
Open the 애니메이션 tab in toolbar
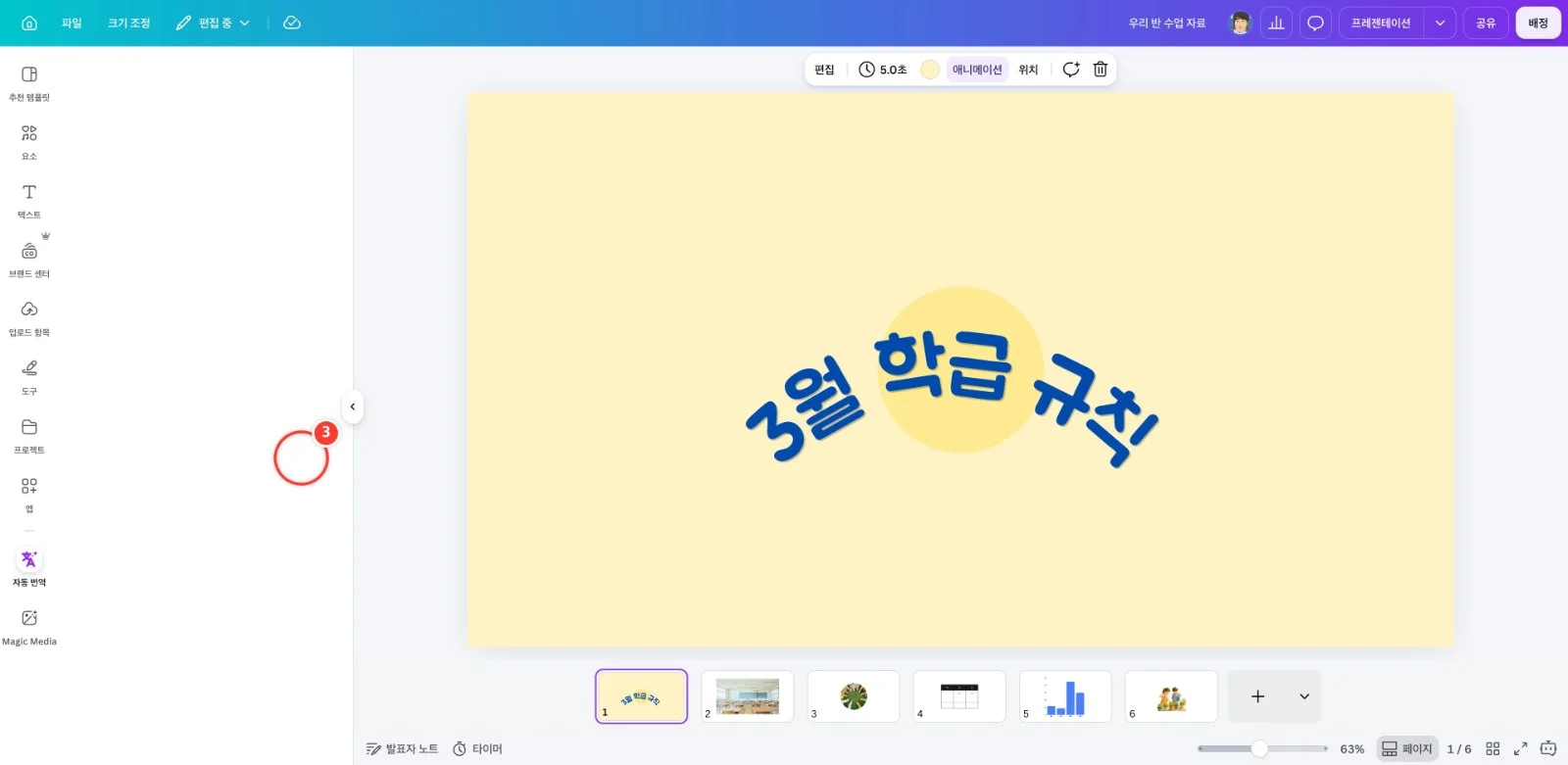[977, 70]
